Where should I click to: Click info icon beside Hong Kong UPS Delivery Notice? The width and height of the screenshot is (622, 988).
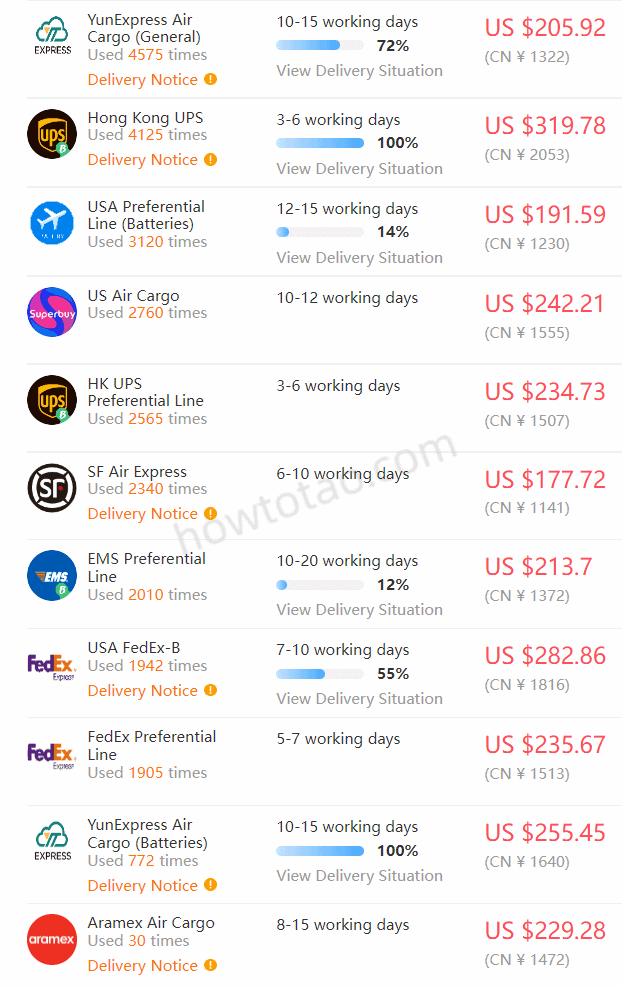[211, 159]
